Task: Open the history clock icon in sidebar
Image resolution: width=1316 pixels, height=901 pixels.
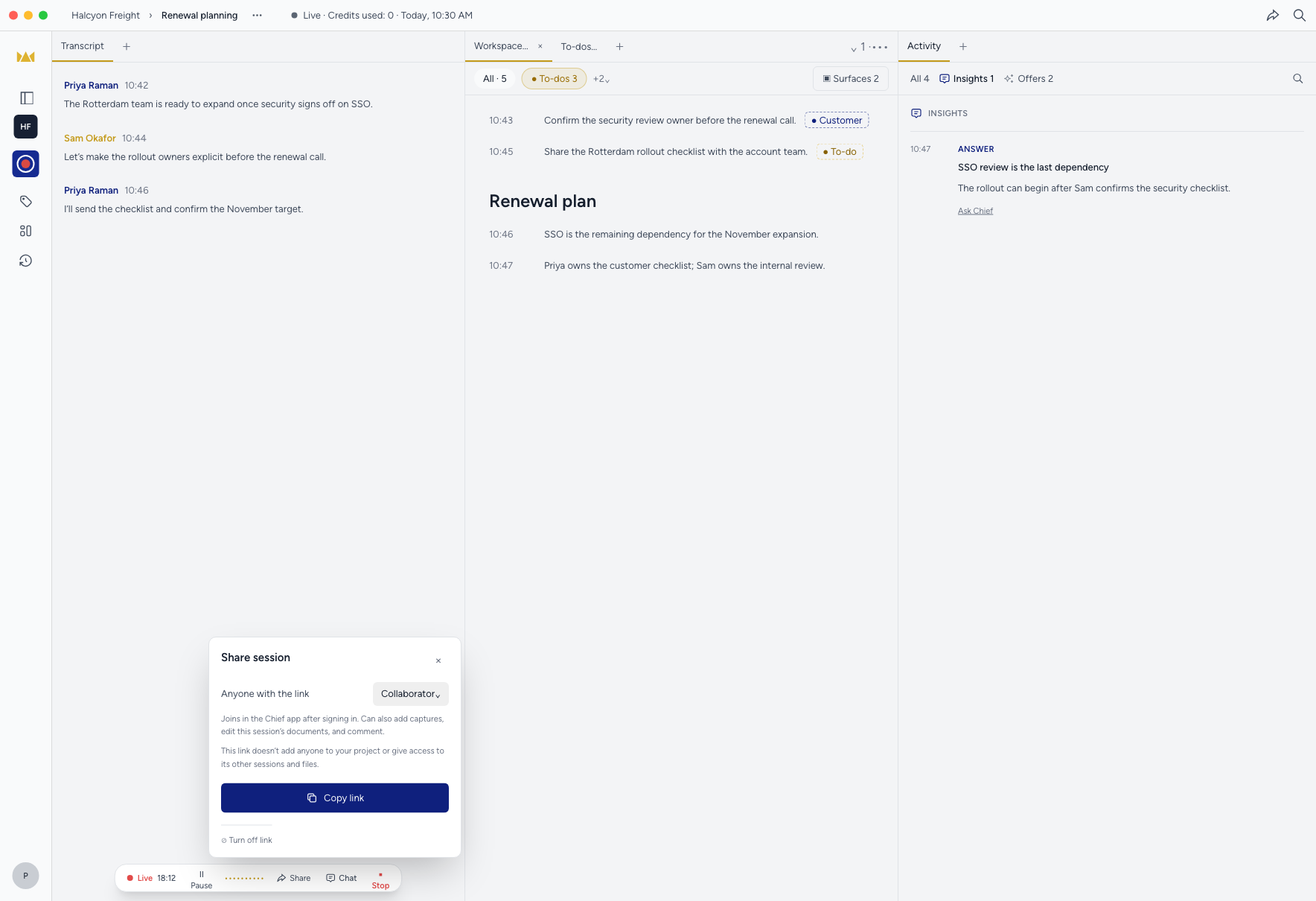Action: tap(26, 261)
